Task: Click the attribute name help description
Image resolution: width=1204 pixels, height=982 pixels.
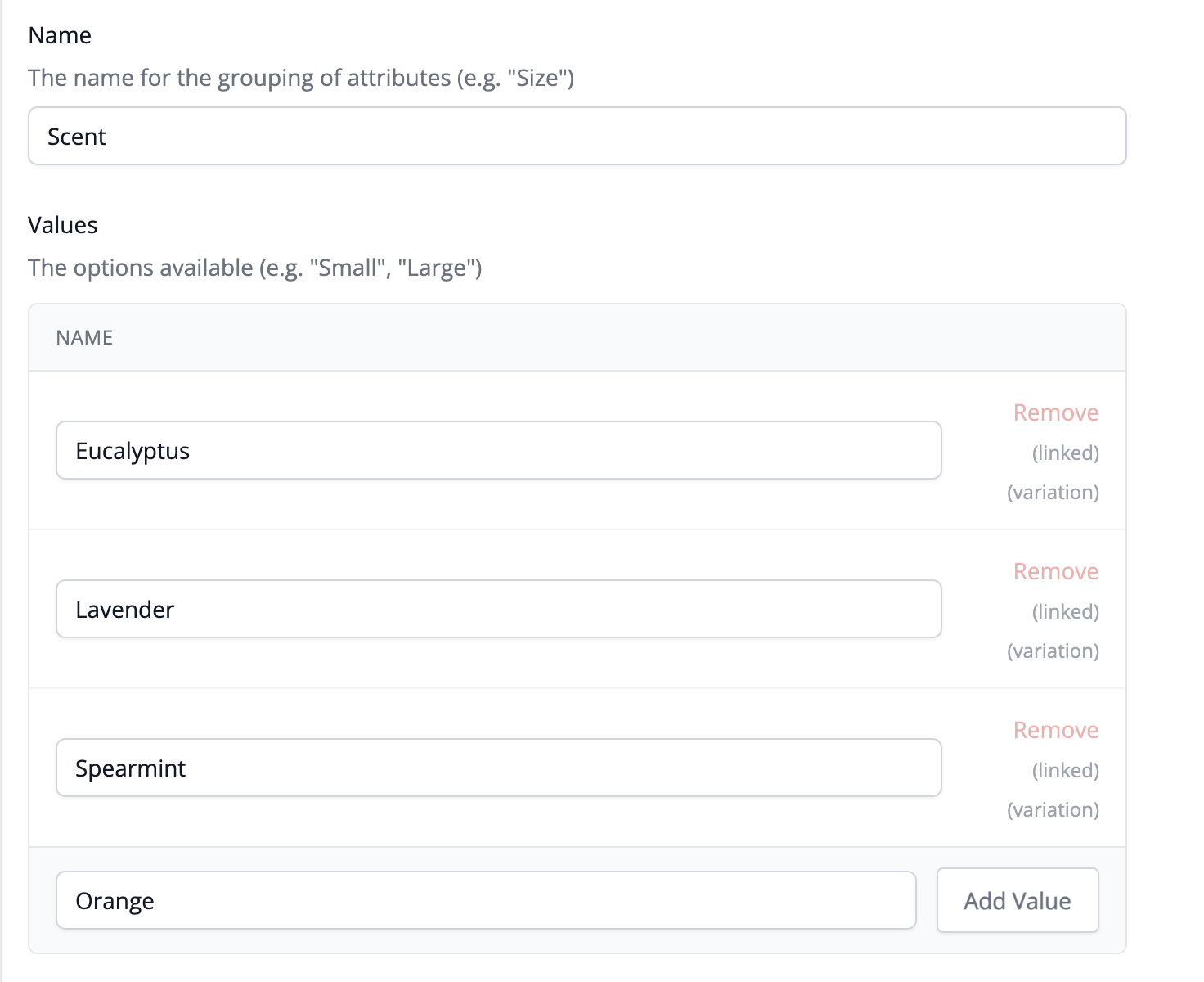Action: click(301, 78)
